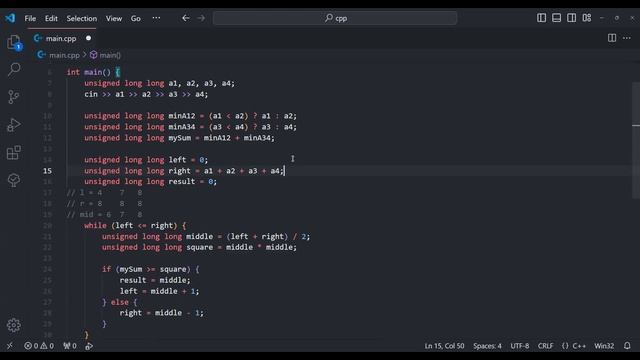Click the "mySum = minA12 + minA34" line
The image size is (640, 360).
(180, 138)
